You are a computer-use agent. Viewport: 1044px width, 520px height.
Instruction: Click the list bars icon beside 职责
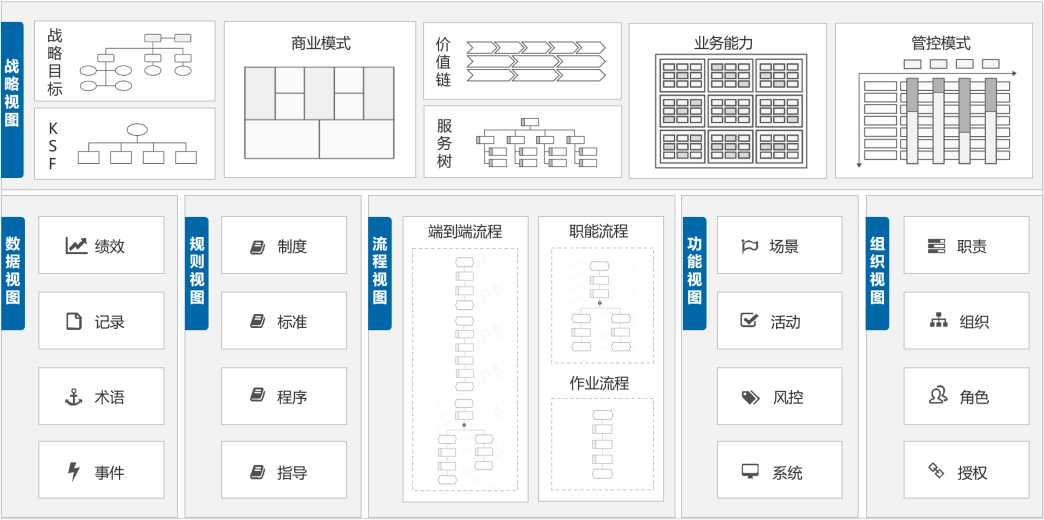pos(936,246)
